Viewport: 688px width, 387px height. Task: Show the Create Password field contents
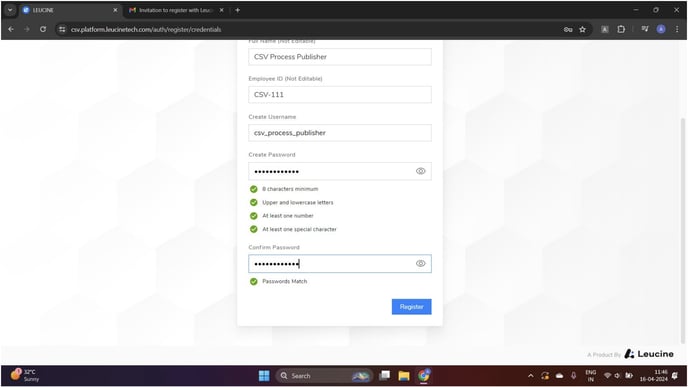(x=420, y=171)
